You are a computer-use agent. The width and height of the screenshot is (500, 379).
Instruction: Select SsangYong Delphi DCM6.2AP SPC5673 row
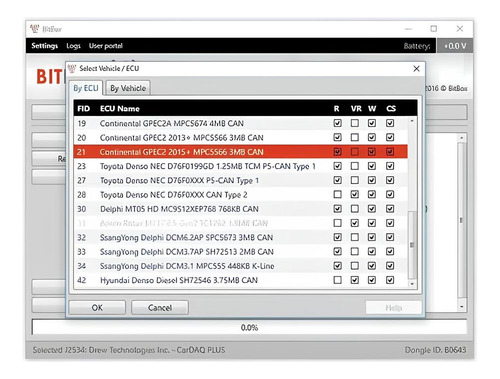click(x=240, y=237)
